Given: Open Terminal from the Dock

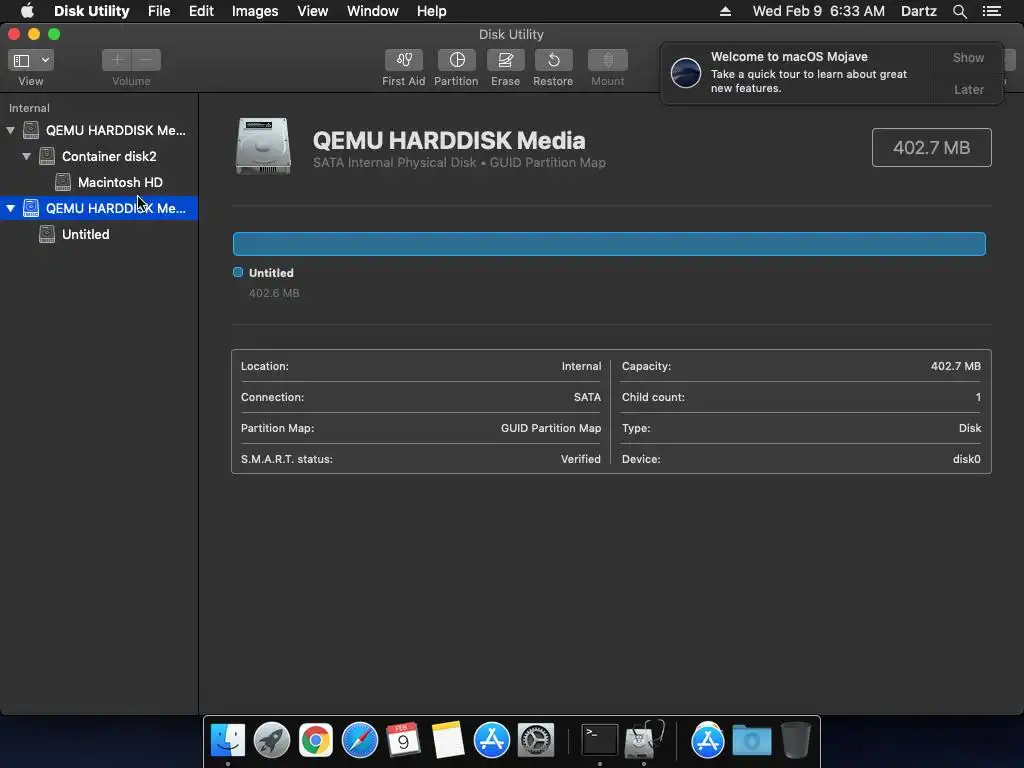Looking at the screenshot, I should click(x=600, y=741).
